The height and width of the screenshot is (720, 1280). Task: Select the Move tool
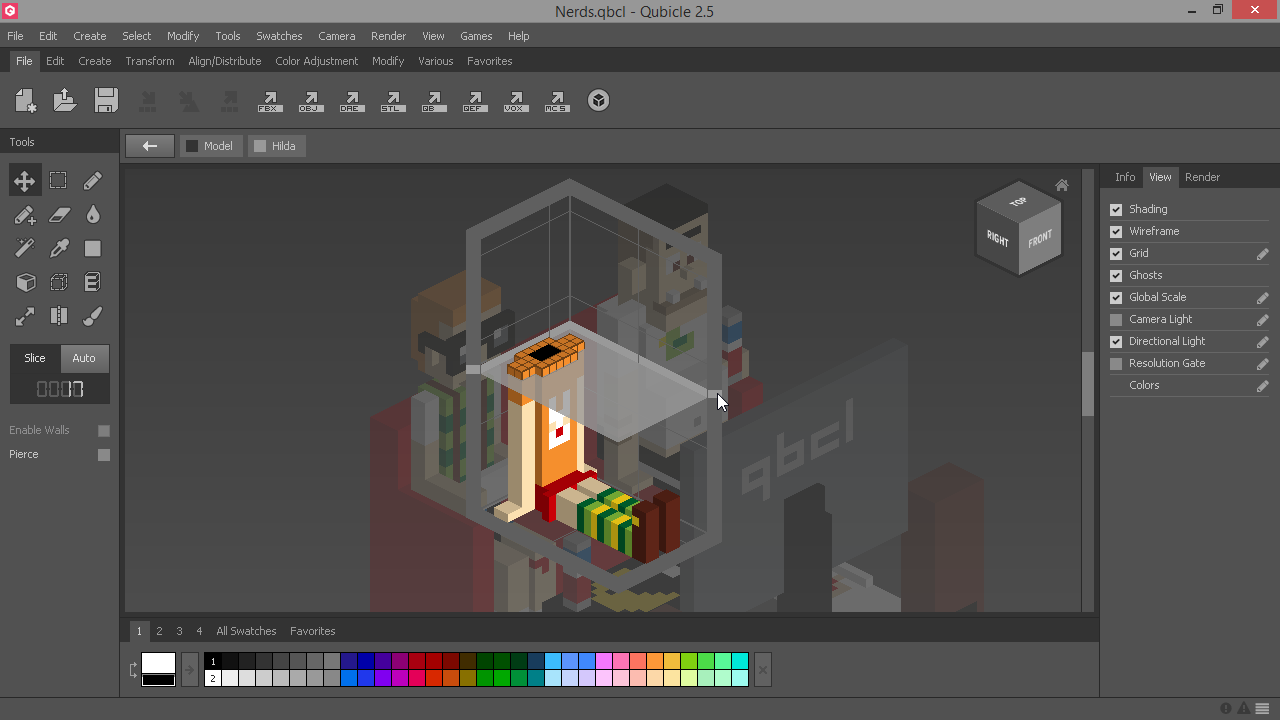pos(25,181)
